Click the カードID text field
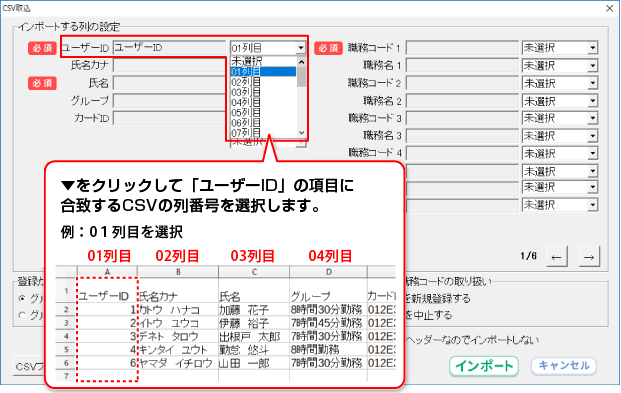Screen dimensions: 621x393 (170, 118)
